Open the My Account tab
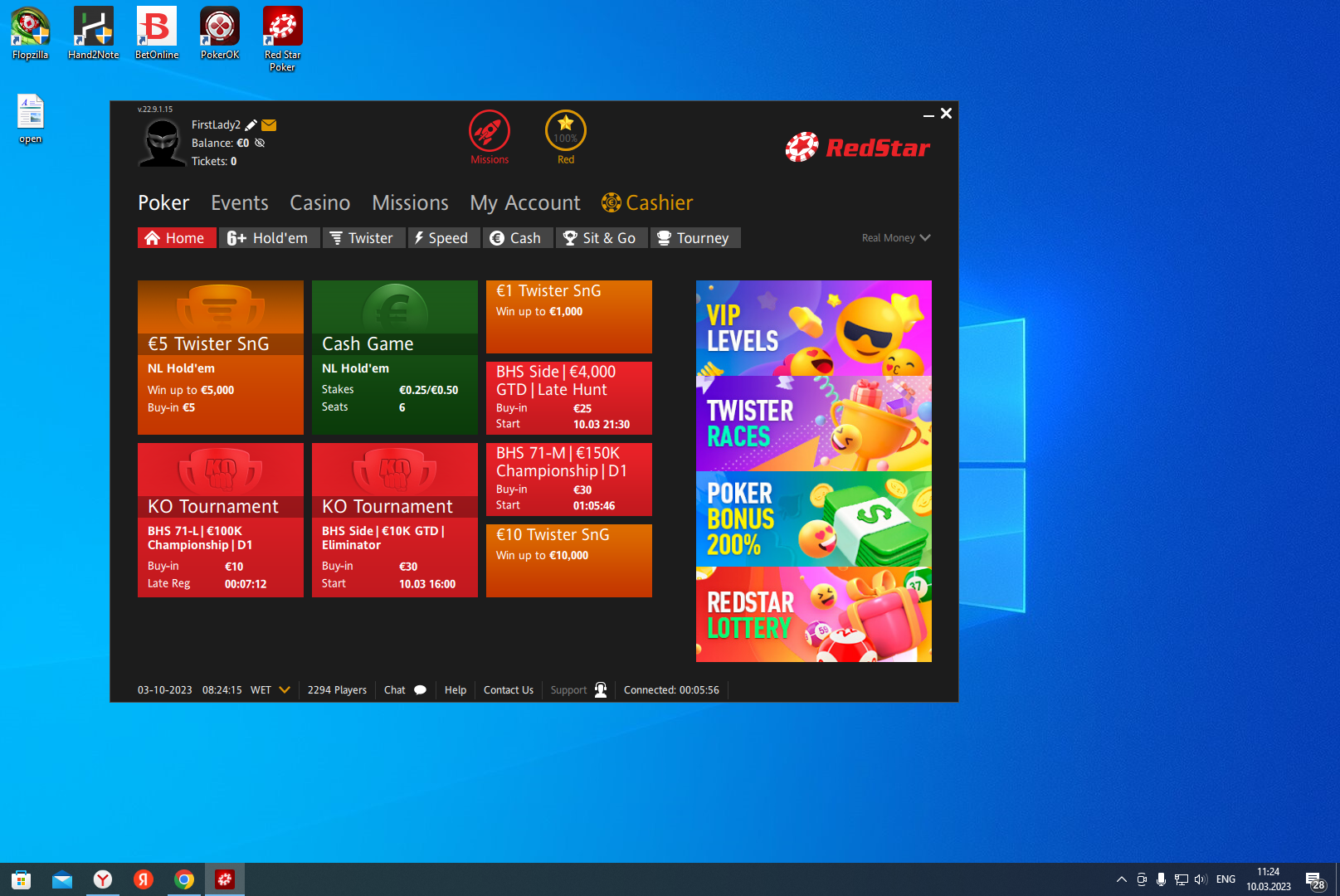This screenshot has height=896, width=1340. pos(525,202)
